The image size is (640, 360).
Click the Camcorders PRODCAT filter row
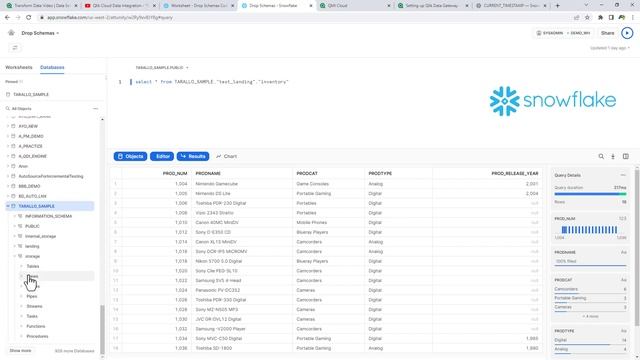click(x=590, y=289)
